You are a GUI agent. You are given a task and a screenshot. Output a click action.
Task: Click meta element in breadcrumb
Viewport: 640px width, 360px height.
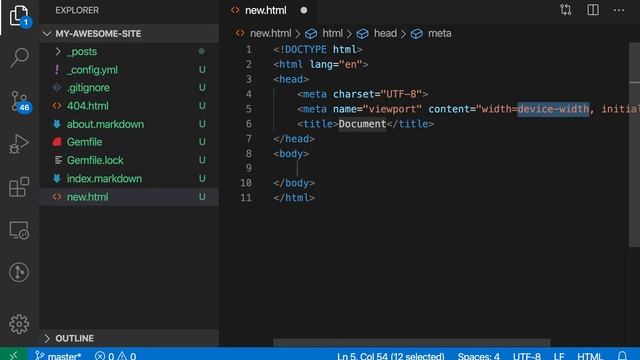(439, 33)
